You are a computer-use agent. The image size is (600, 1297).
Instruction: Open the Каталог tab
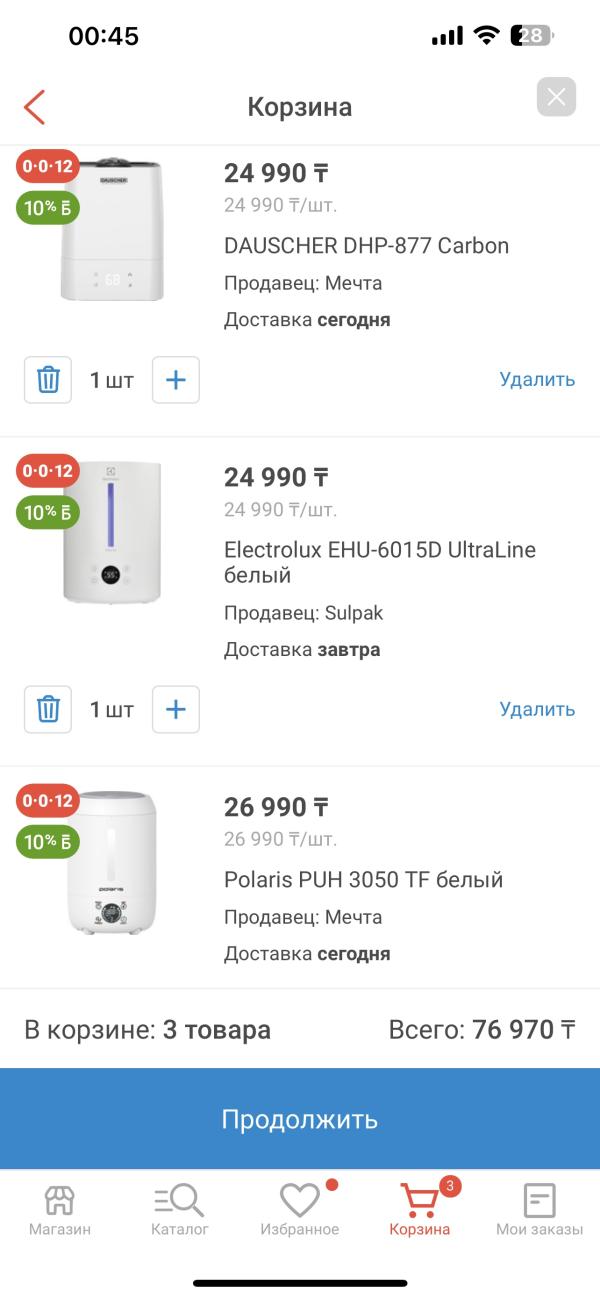(x=180, y=1210)
